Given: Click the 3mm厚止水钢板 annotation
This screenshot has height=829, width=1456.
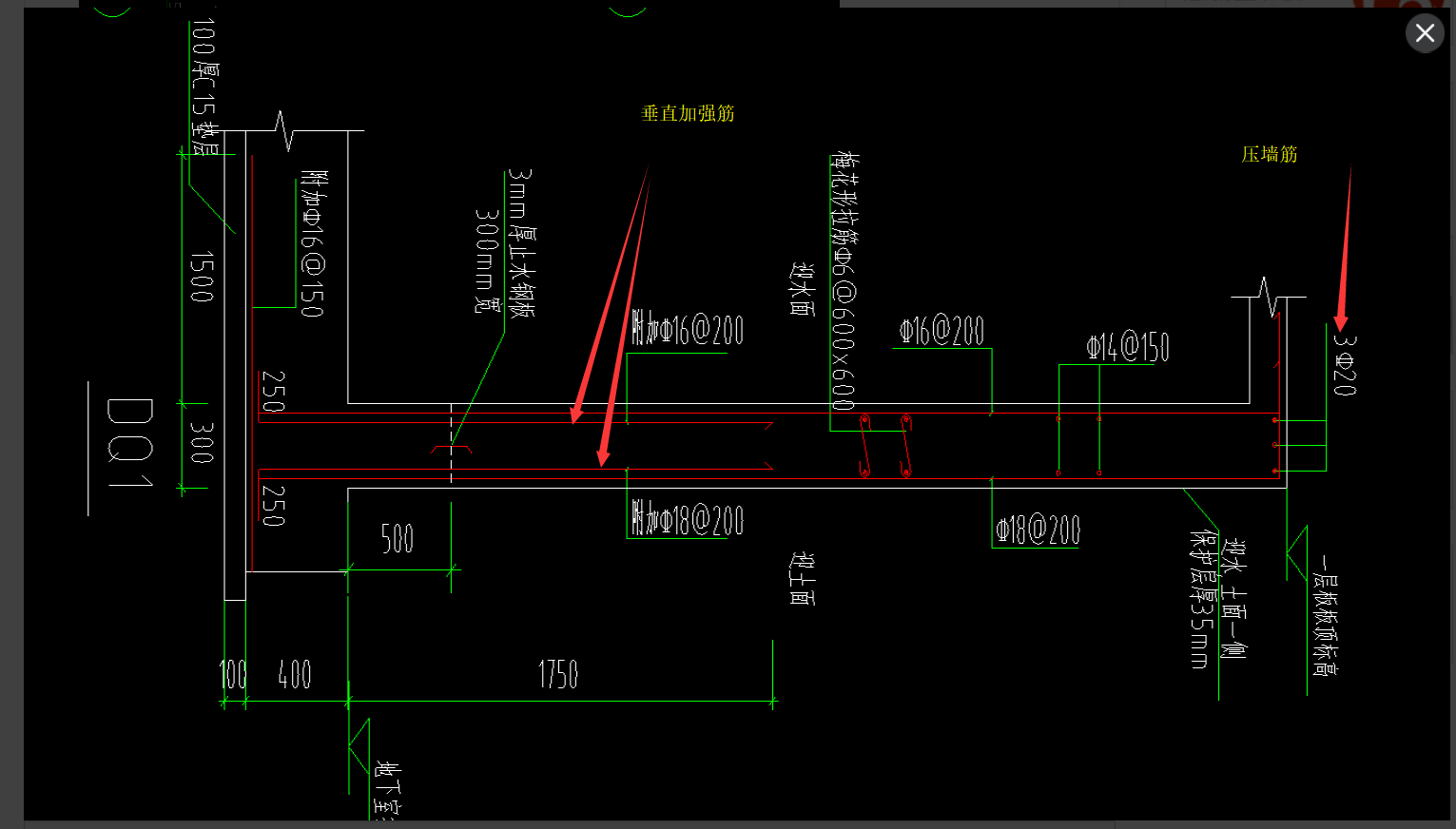Looking at the screenshot, I should click(x=520, y=242).
